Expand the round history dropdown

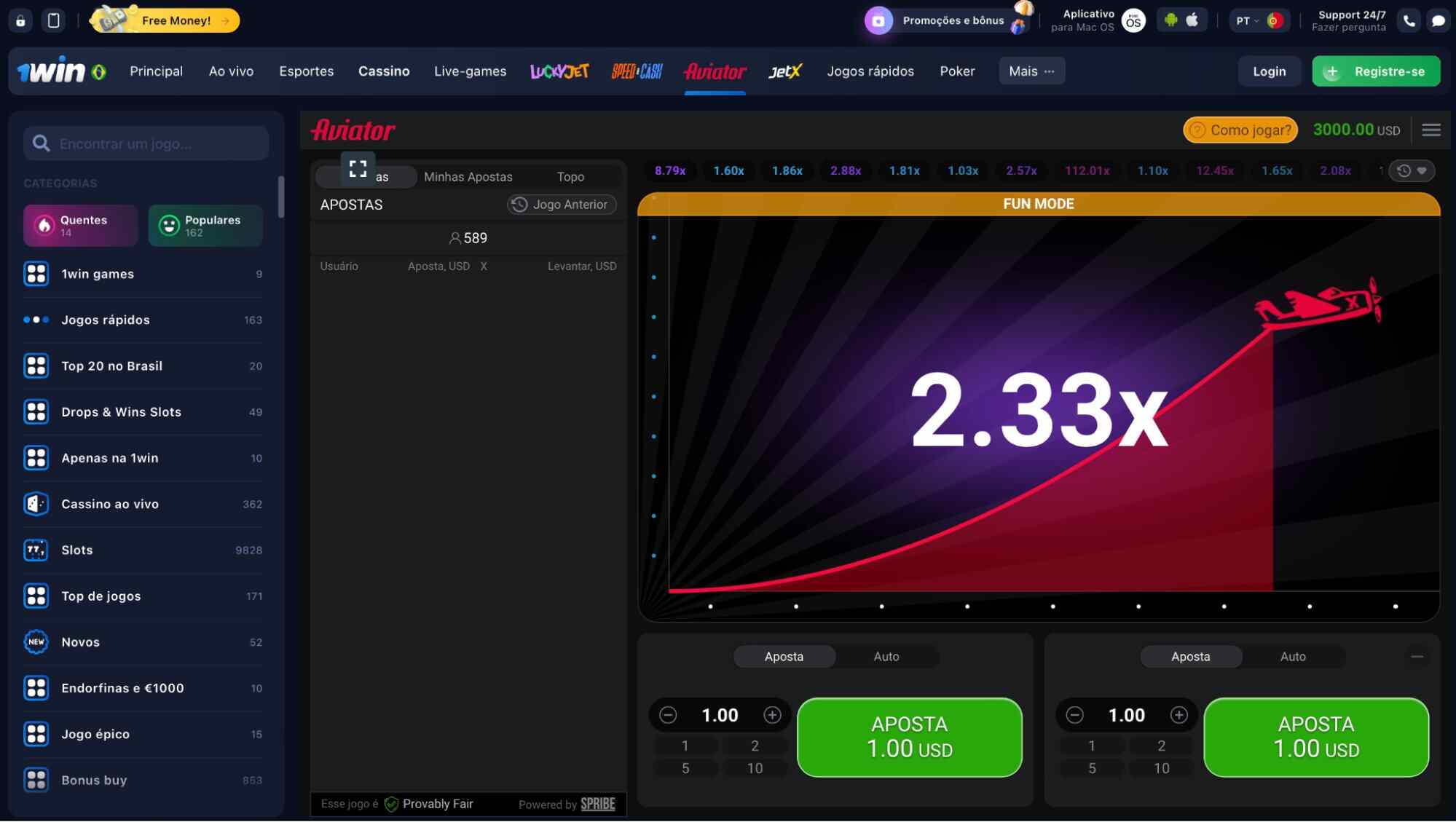click(x=1412, y=171)
